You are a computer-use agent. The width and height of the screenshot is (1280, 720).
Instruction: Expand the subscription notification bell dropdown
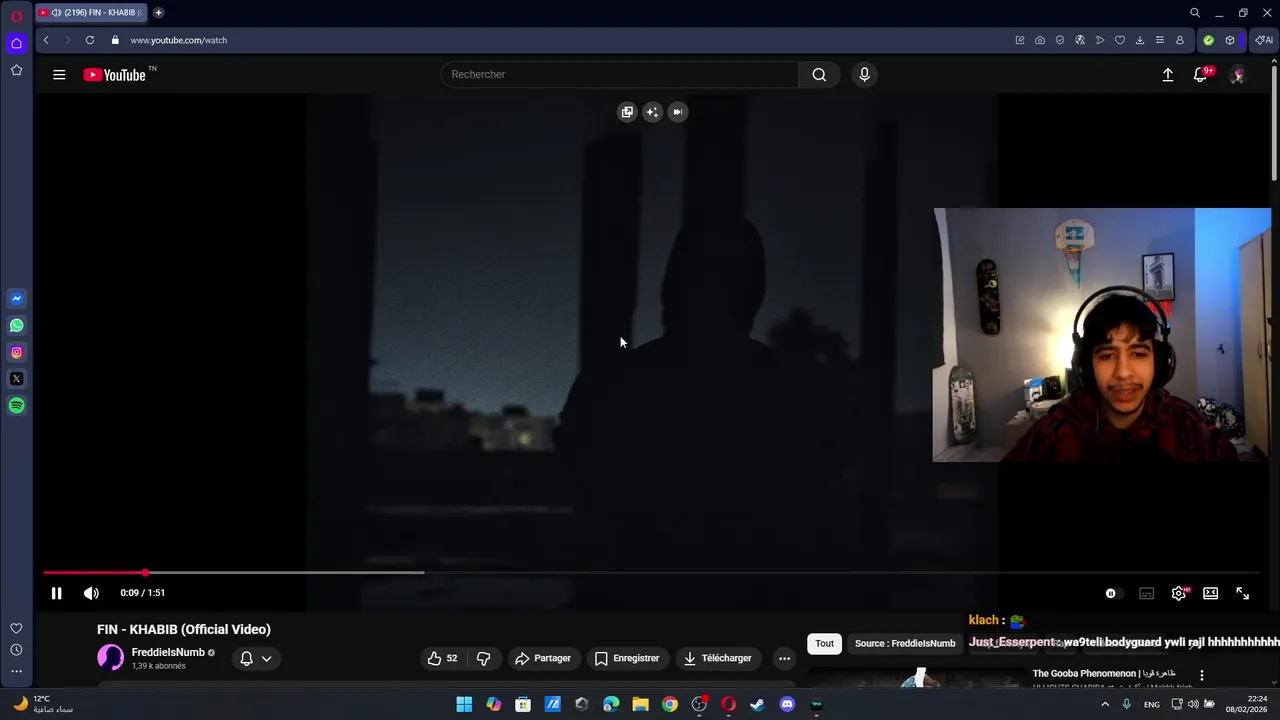256,658
